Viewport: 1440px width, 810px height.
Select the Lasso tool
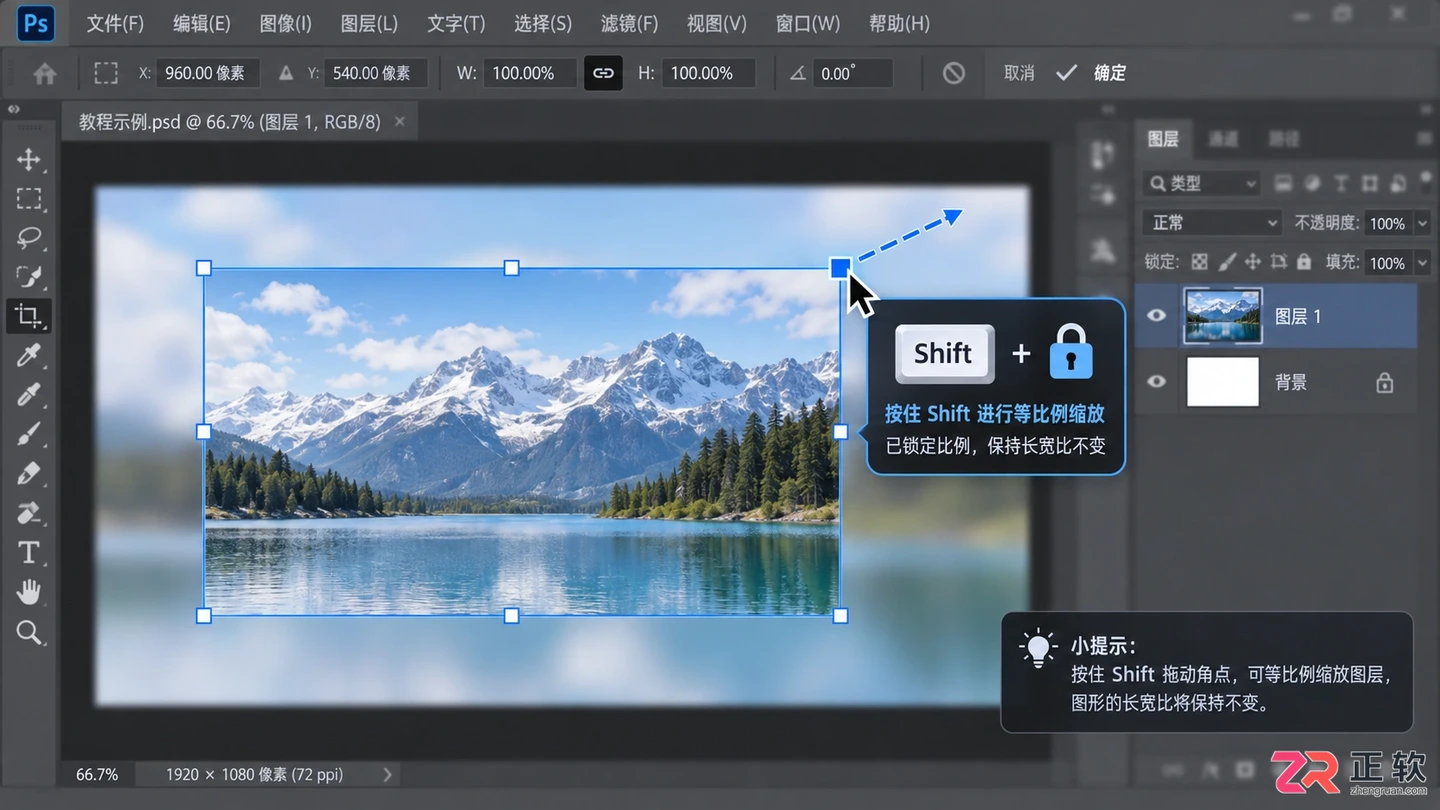(29, 238)
